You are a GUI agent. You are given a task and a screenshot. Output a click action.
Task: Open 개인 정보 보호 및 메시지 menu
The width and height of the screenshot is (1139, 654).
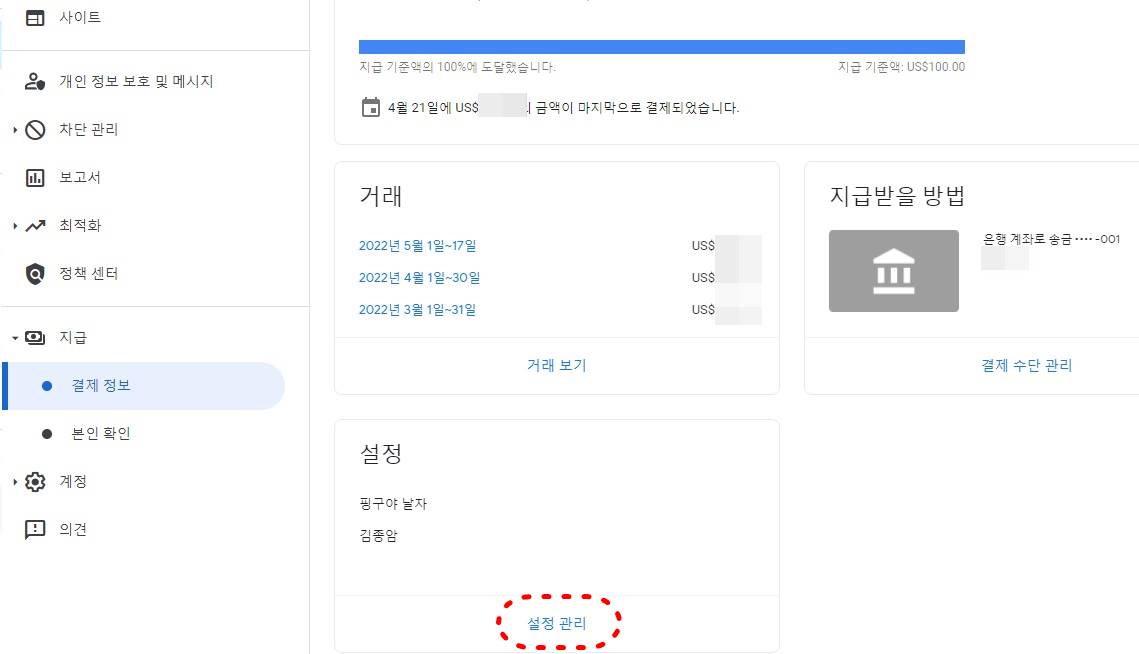[x=137, y=81]
